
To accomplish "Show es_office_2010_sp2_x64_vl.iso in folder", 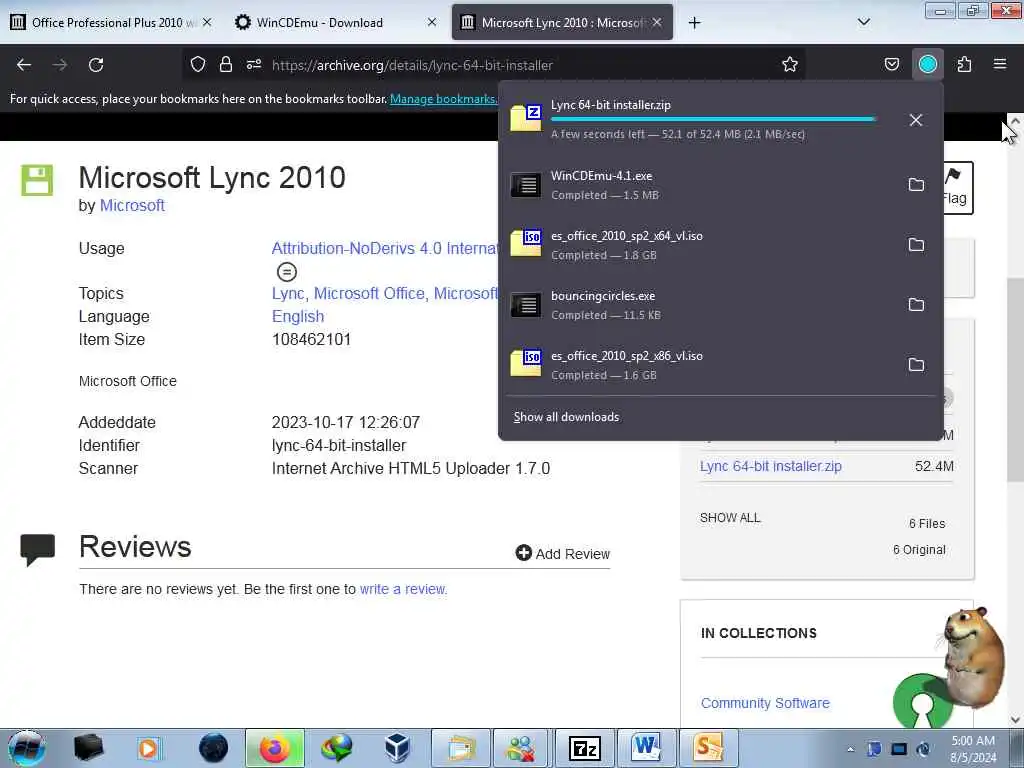I will 916,245.
